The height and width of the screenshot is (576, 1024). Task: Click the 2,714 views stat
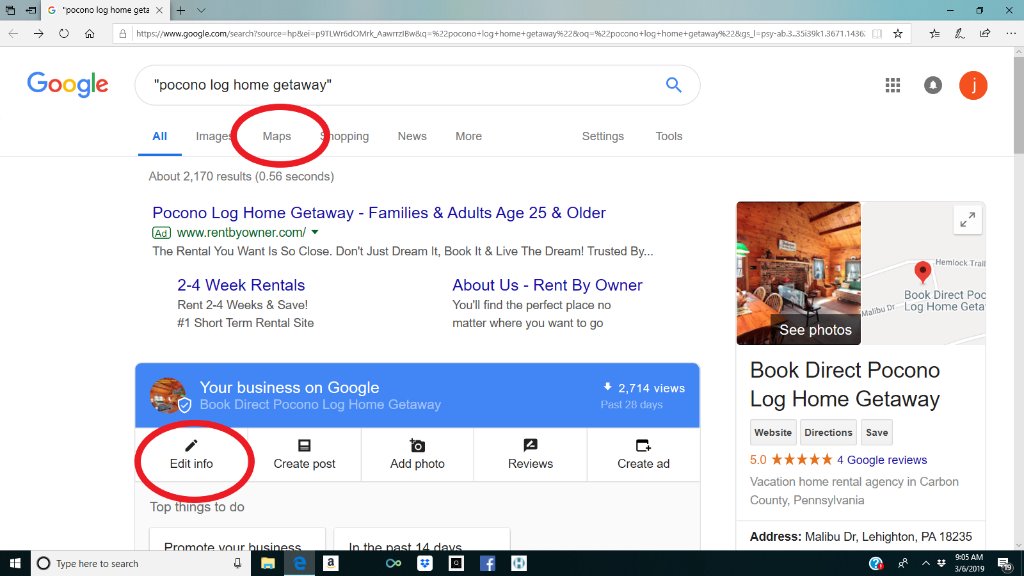644,388
